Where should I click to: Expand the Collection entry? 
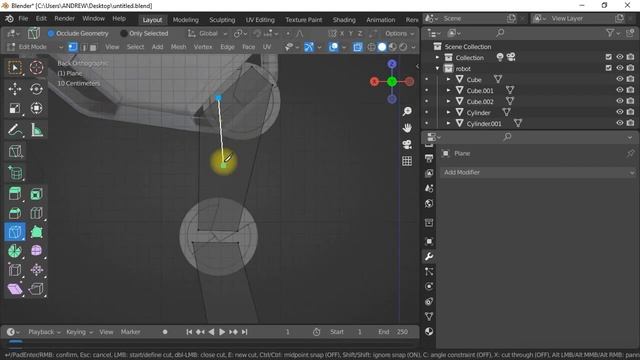(437, 57)
